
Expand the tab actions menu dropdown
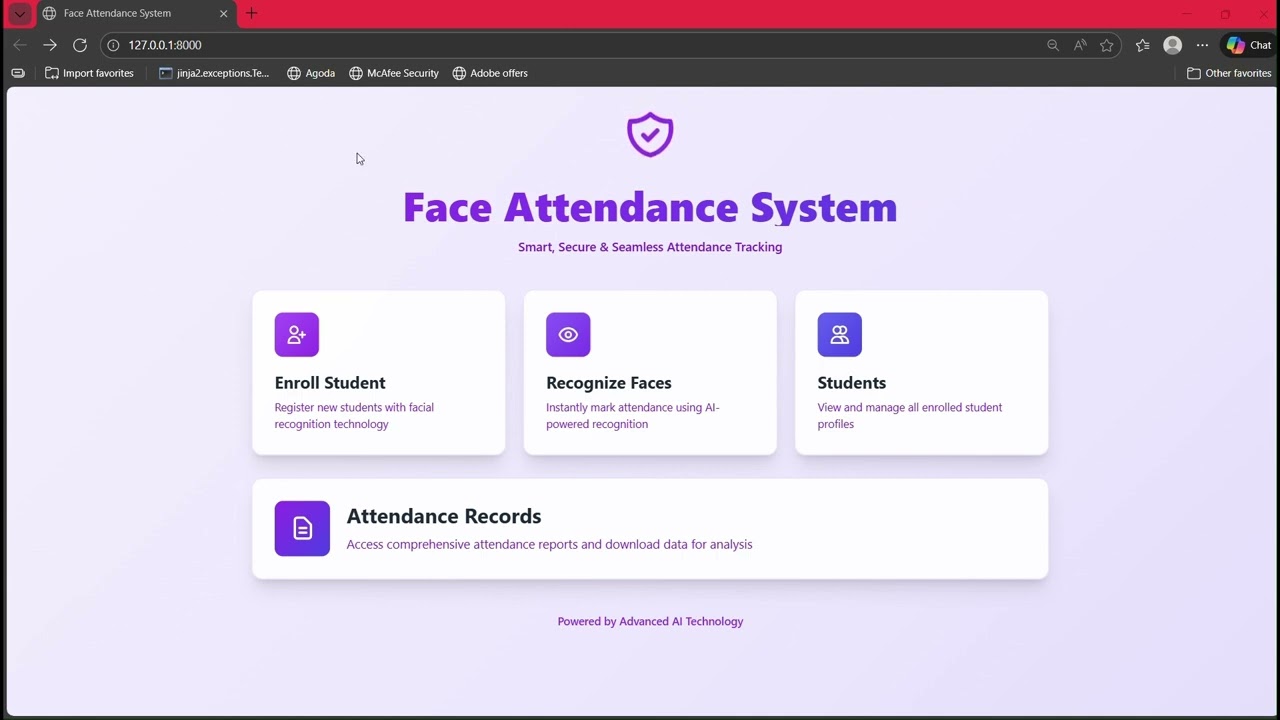pos(19,14)
